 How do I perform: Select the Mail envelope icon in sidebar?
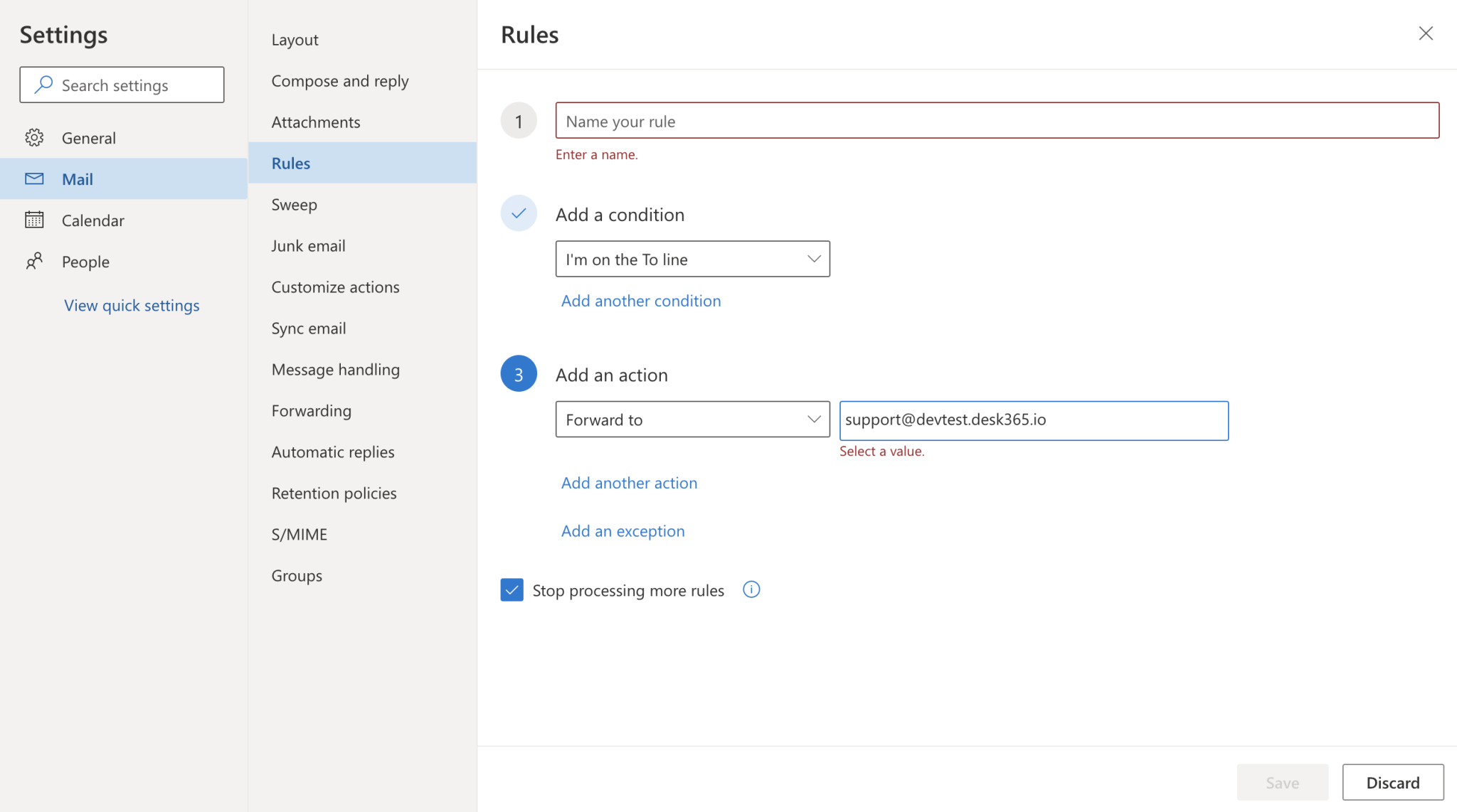coord(33,179)
